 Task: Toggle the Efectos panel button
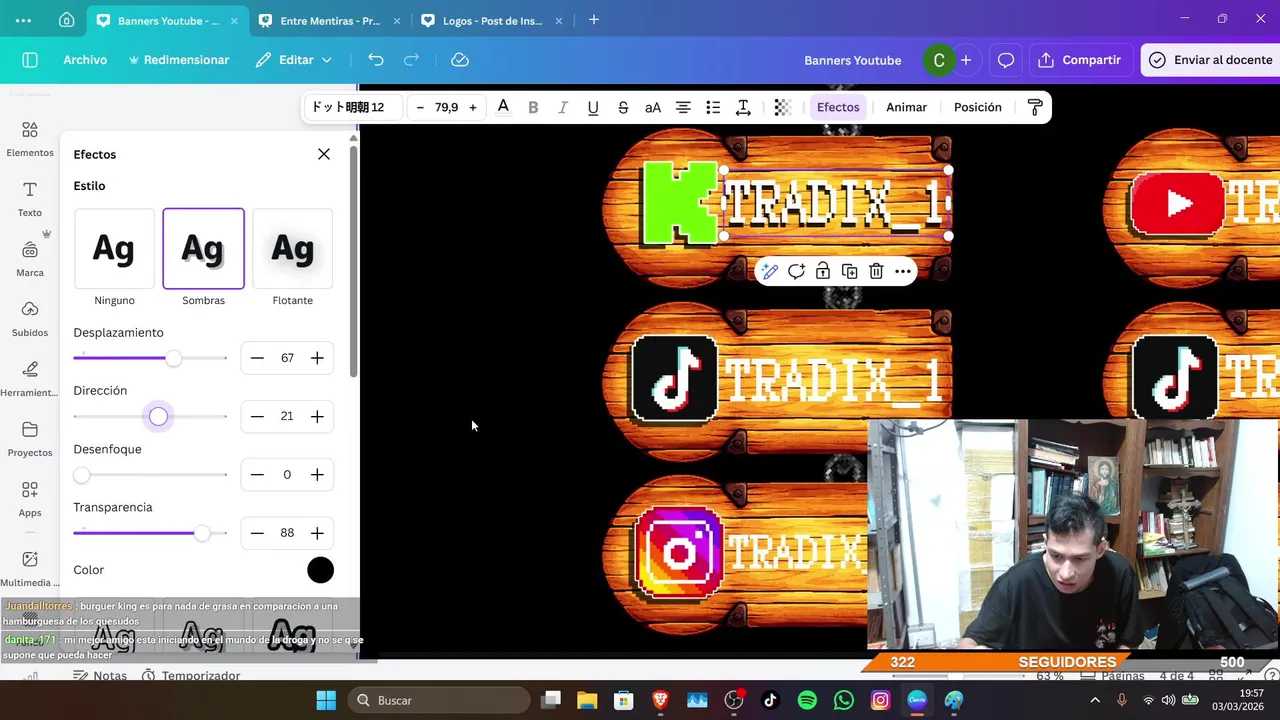(838, 107)
